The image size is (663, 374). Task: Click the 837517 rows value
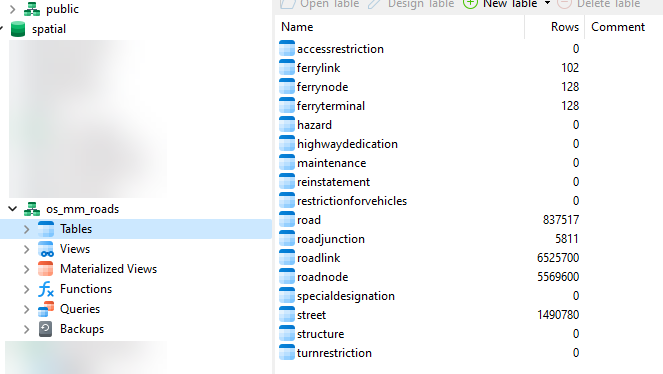tap(561, 220)
